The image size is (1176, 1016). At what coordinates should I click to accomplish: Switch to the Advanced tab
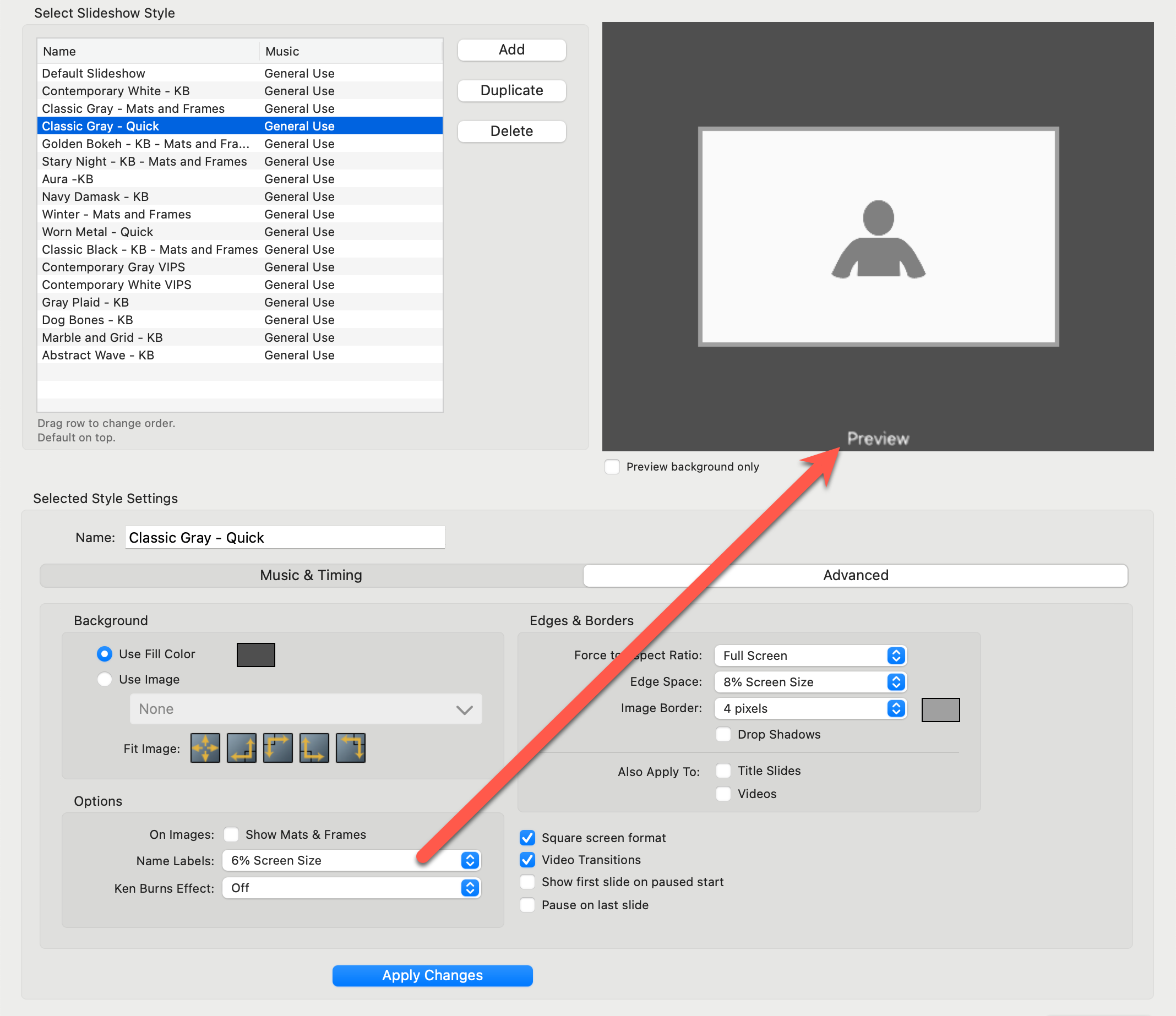click(x=856, y=575)
